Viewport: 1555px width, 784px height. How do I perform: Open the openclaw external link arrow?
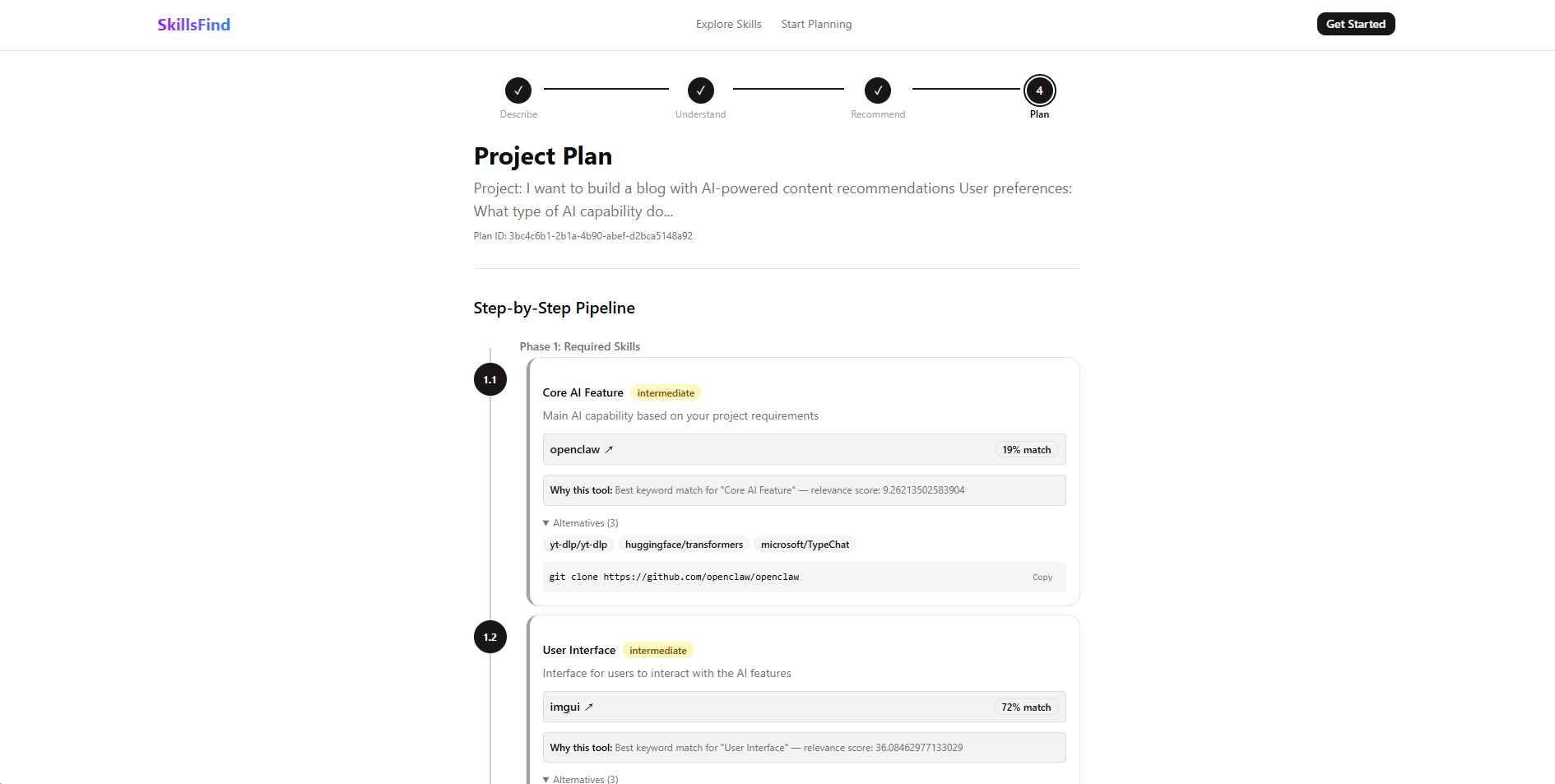[x=609, y=450]
